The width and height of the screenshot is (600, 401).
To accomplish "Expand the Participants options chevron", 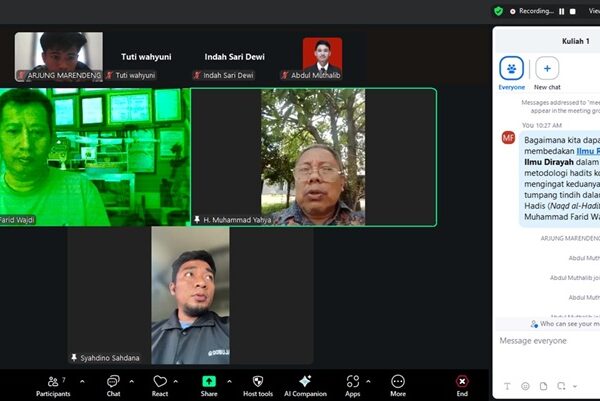I will (x=82, y=381).
